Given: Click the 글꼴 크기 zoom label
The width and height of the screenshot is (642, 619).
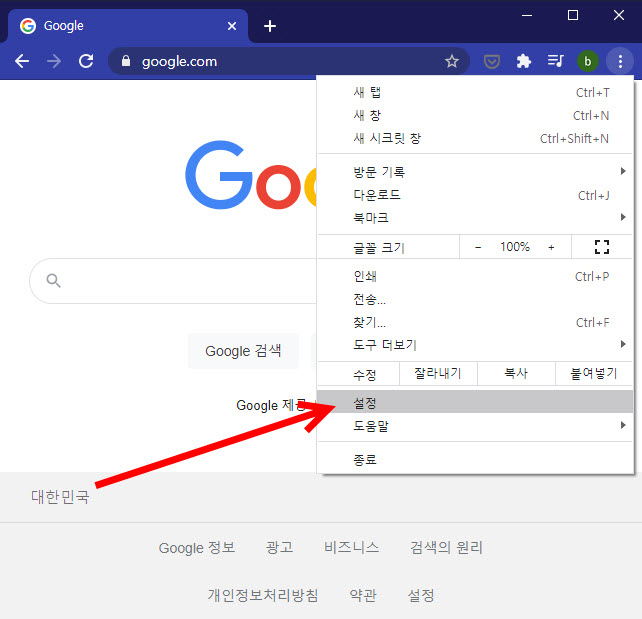Looking at the screenshot, I should tap(379, 248).
